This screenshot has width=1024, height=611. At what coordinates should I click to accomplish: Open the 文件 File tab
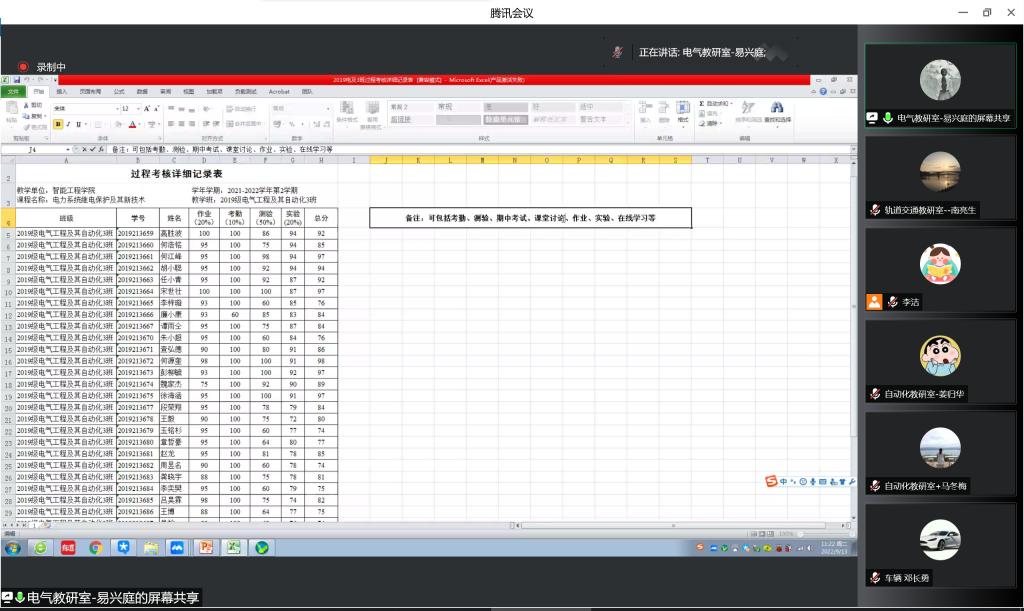13,91
